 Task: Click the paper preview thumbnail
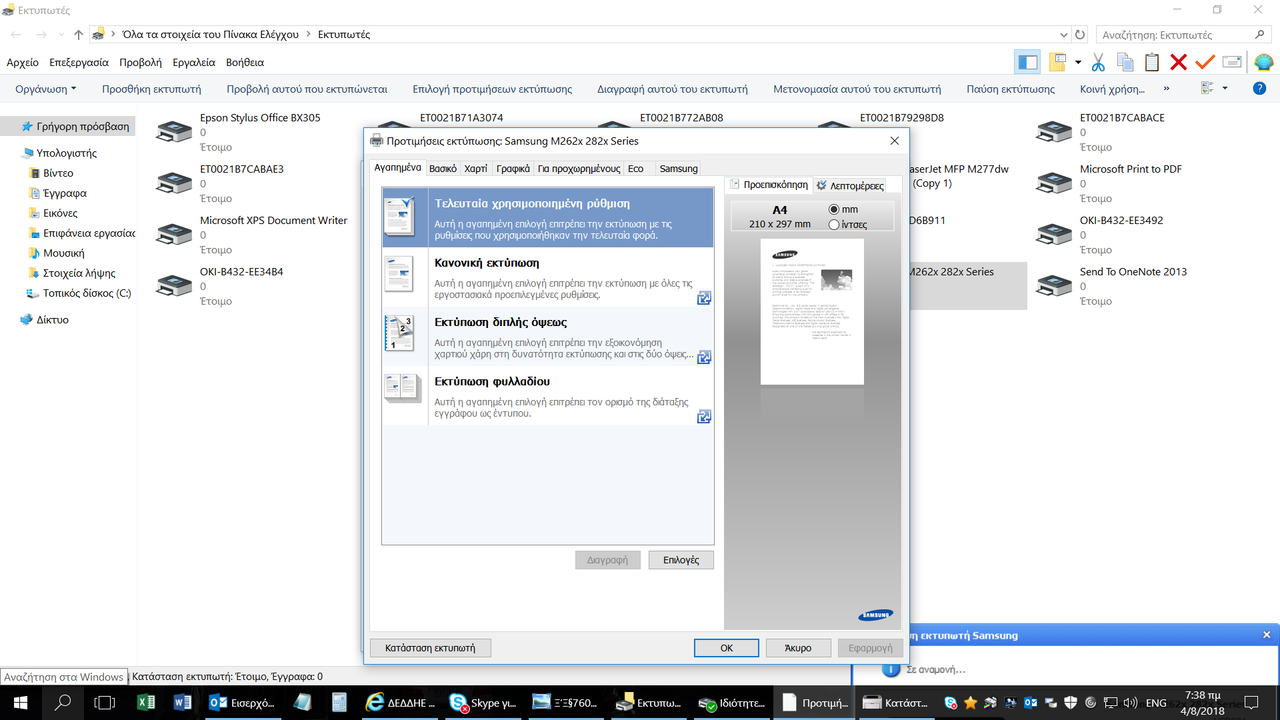(x=811, y=310)
